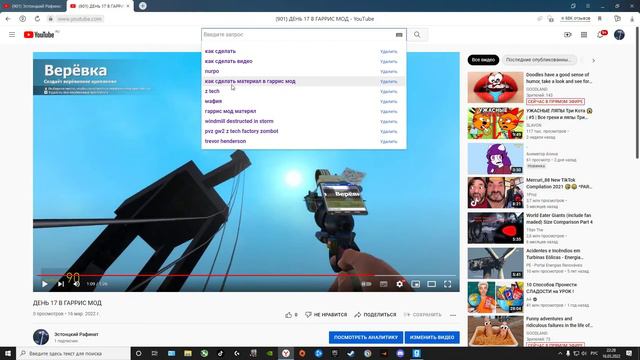Open the YouTube apps grid icon
Viewport: 640px width, 360px height.
pyautogui.click(x=584, y=35)
